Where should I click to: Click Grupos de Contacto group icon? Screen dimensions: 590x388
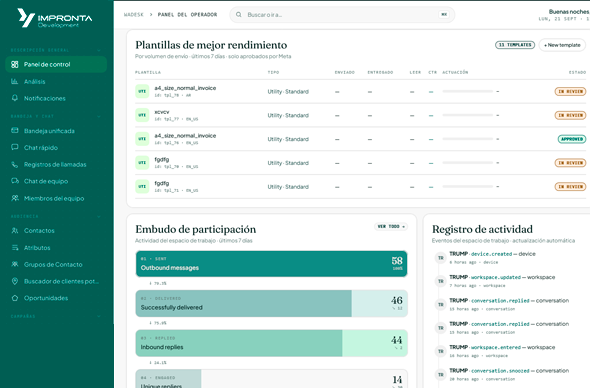coord(15,264)
